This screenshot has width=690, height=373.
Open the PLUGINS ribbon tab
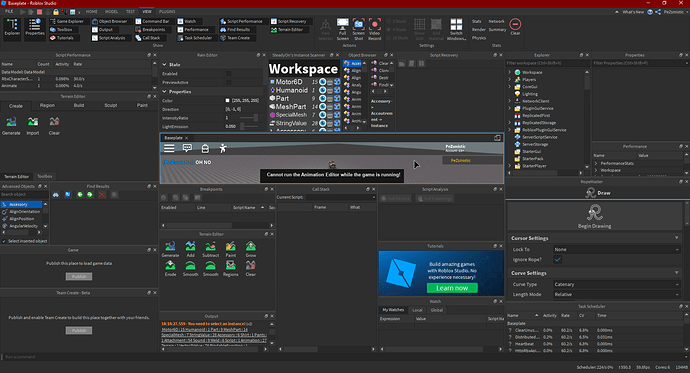point(167,11)
